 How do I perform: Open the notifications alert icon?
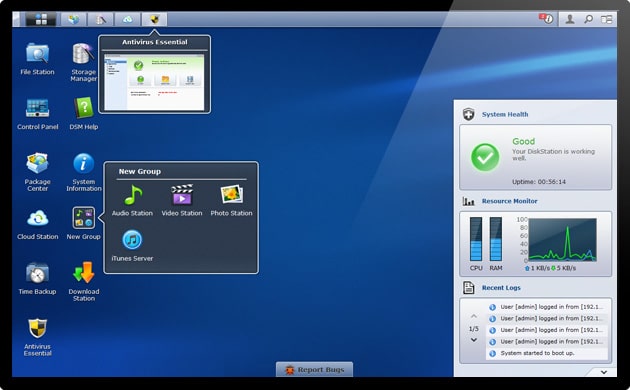546,19
